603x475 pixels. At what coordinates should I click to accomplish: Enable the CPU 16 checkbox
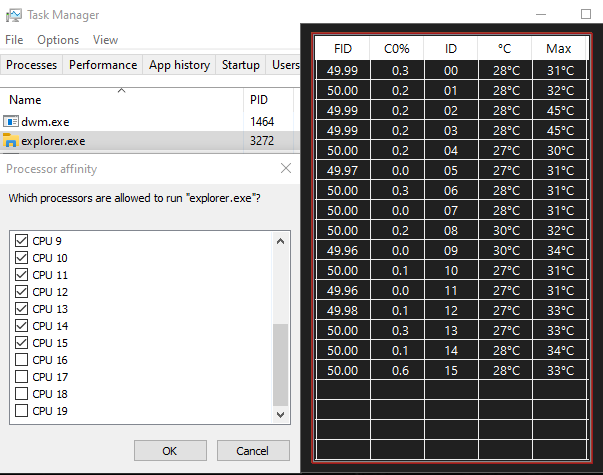(x=22, y=360)
